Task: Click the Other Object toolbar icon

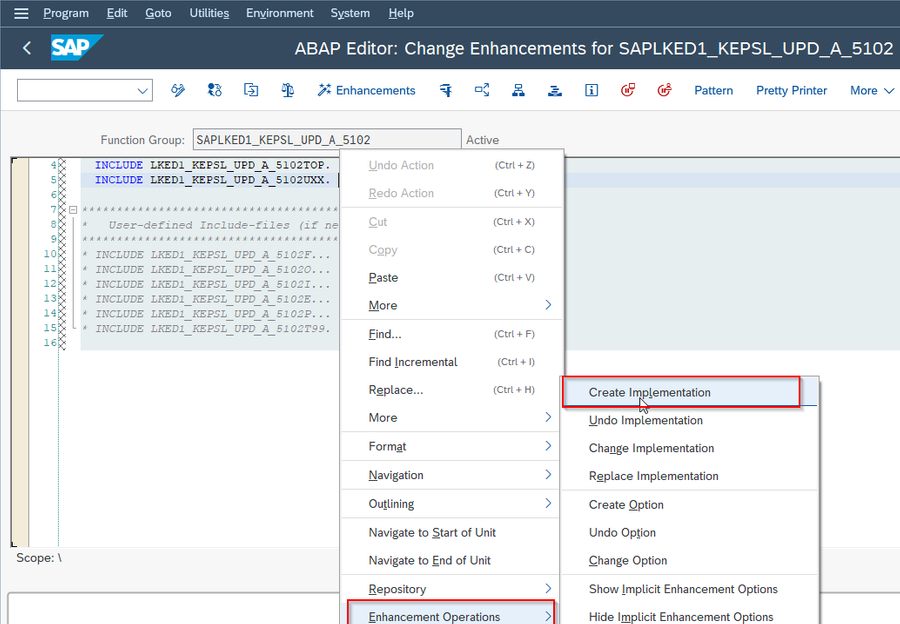Action: 251,90
